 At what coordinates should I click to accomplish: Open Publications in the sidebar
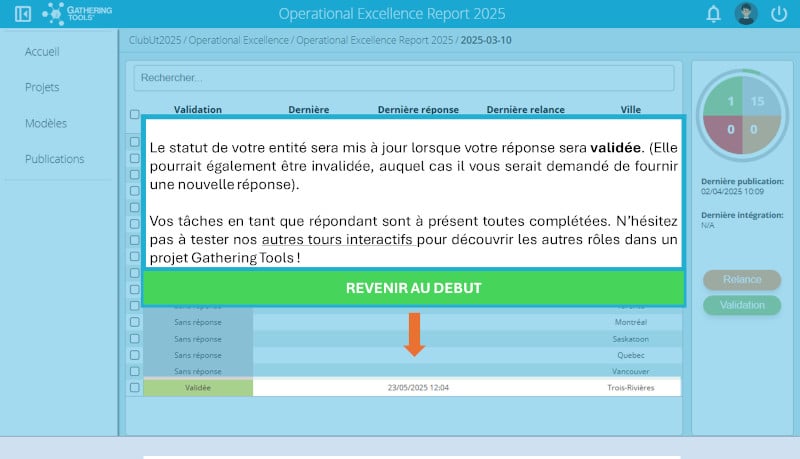pyautogui.click(x=54, y=159)
